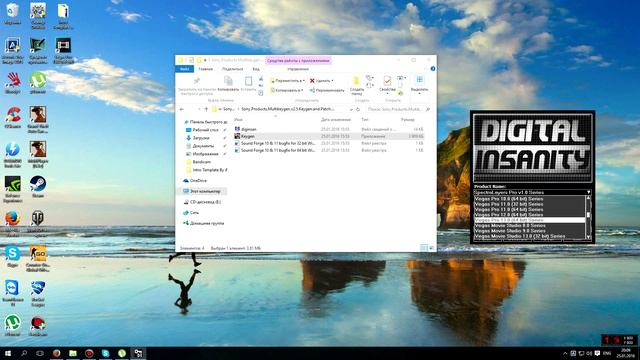The image size is (640, 360).
Task: Expand the address bar history dropdown
Action: (351, 109)
